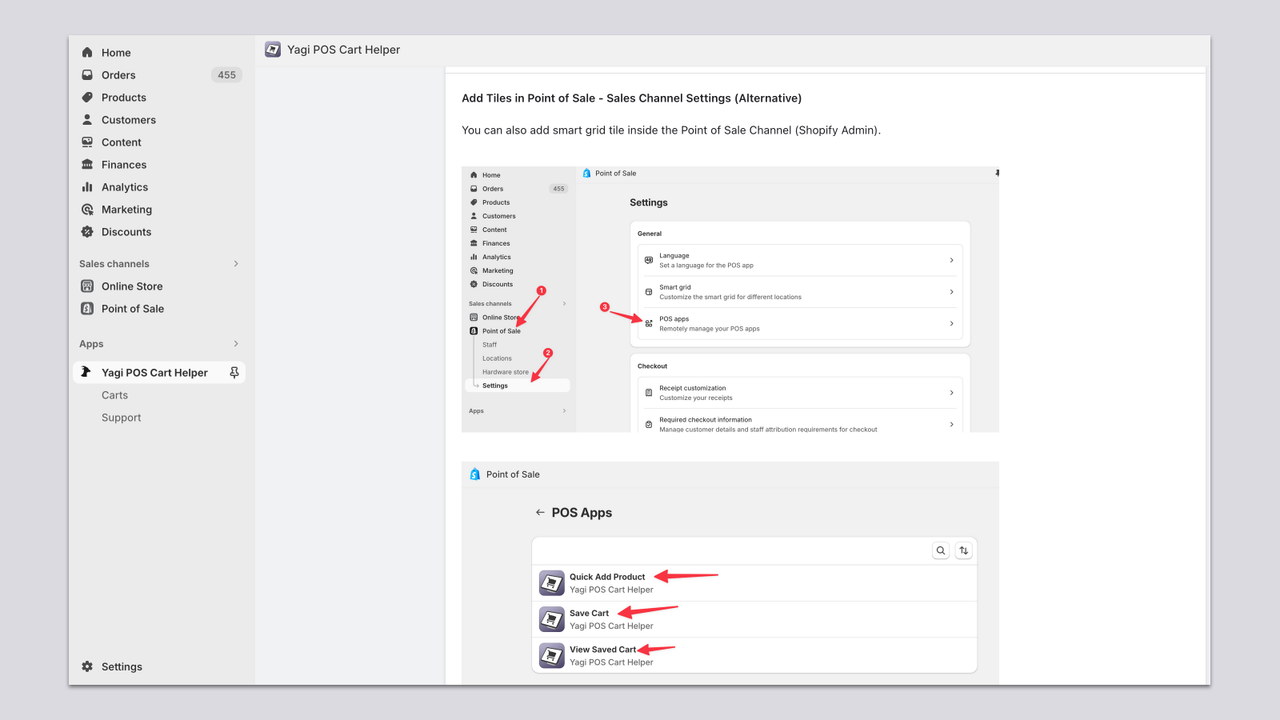Image resolution: width=1280 pixels, height=720 pixels.
Task: Click the Marketing target icon
Action: pos(87,210)
